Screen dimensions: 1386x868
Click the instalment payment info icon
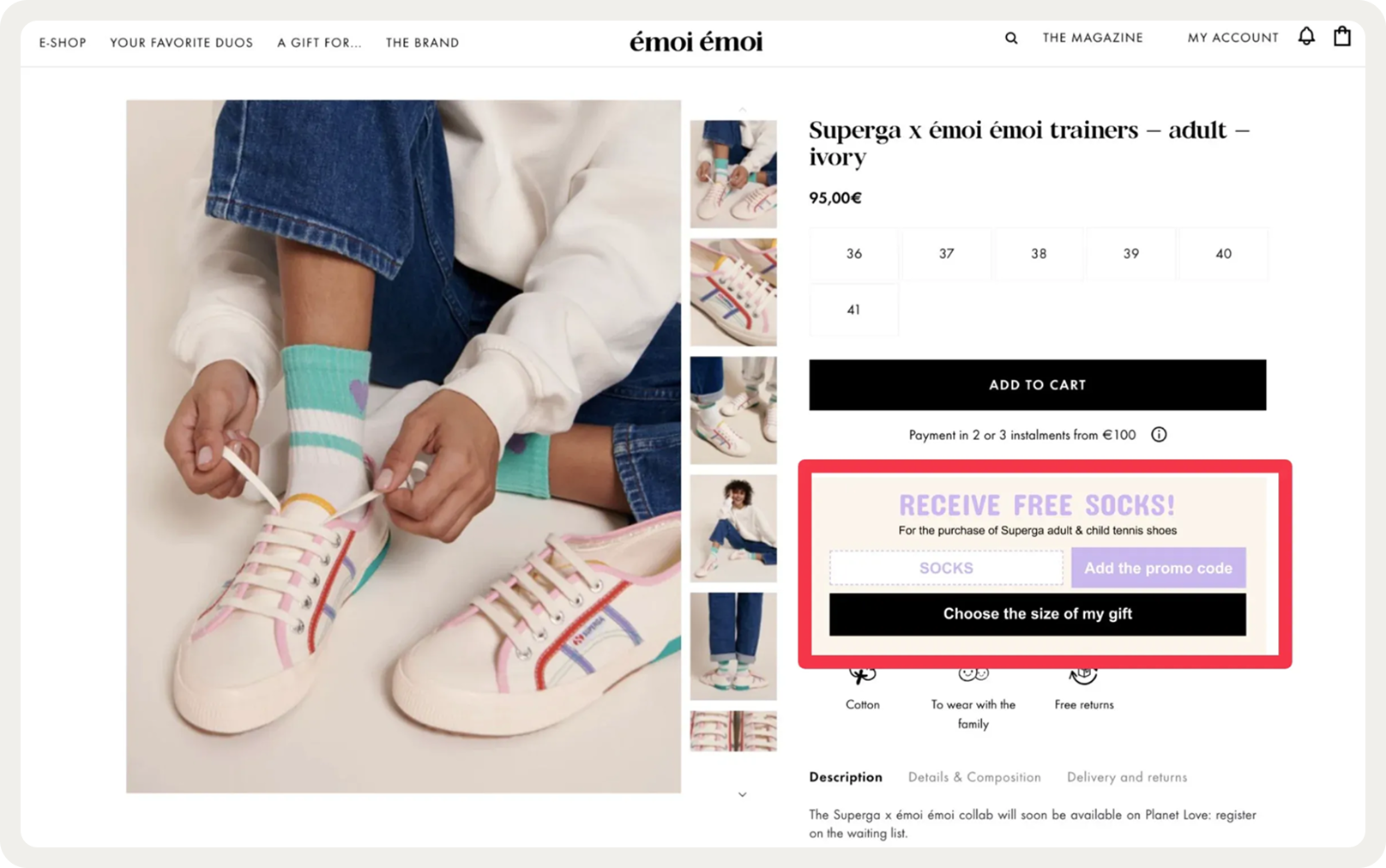1159,435
